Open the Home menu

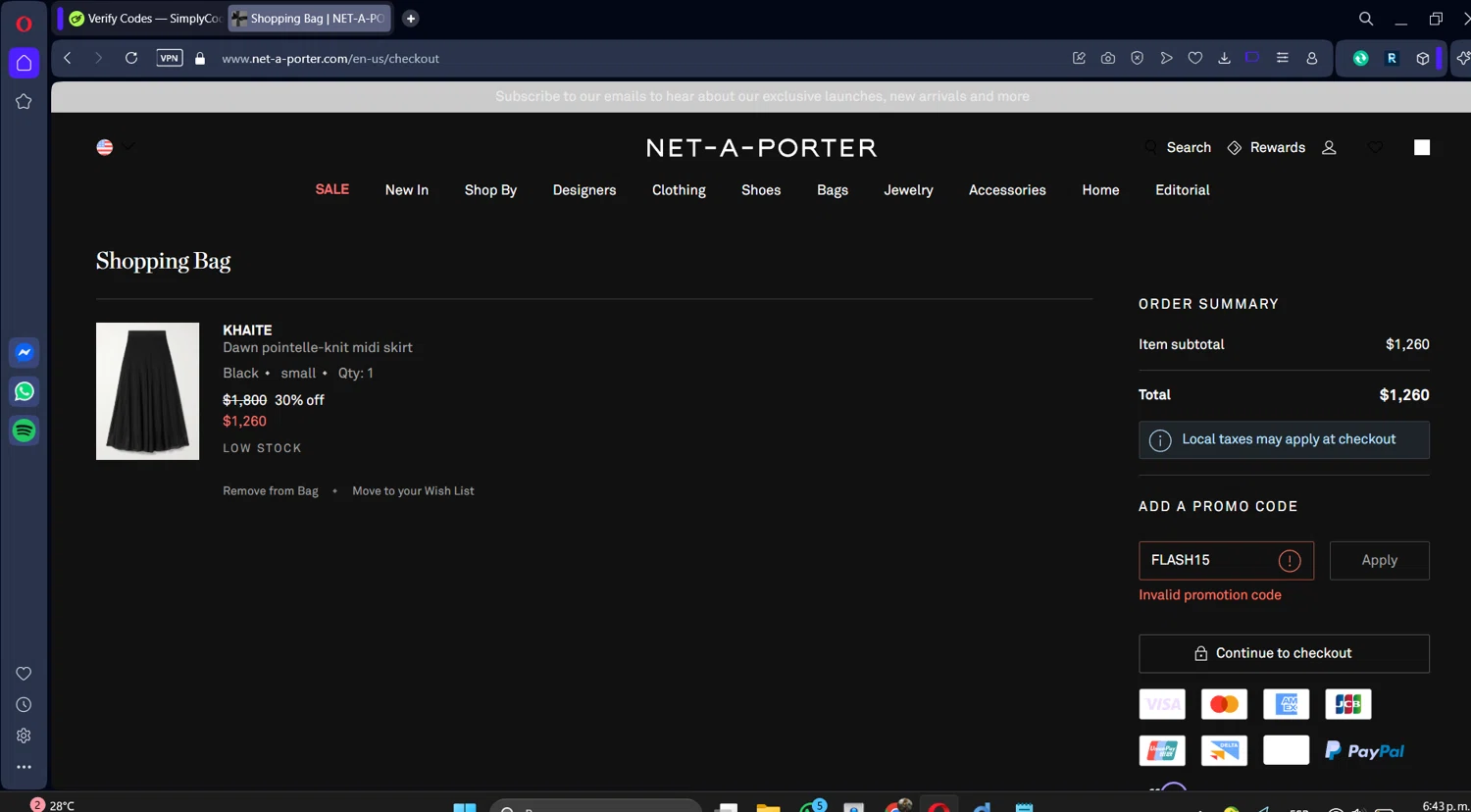click(1100, 190)
